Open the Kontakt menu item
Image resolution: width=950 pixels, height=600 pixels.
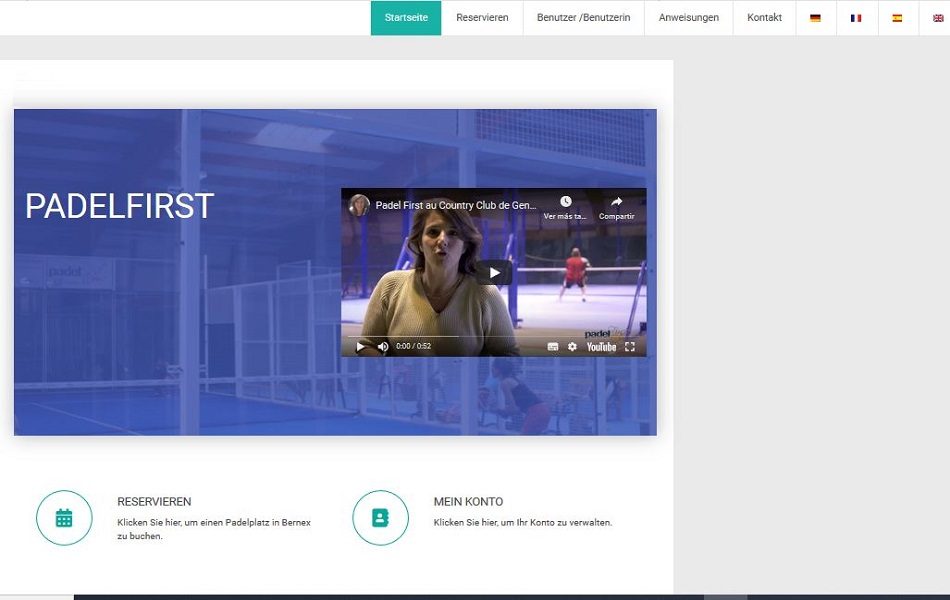click(x=765, y=18)
